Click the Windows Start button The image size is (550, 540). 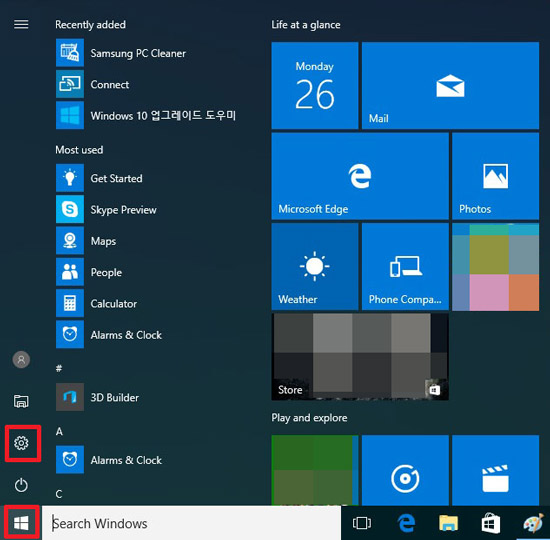coord(21,523)
